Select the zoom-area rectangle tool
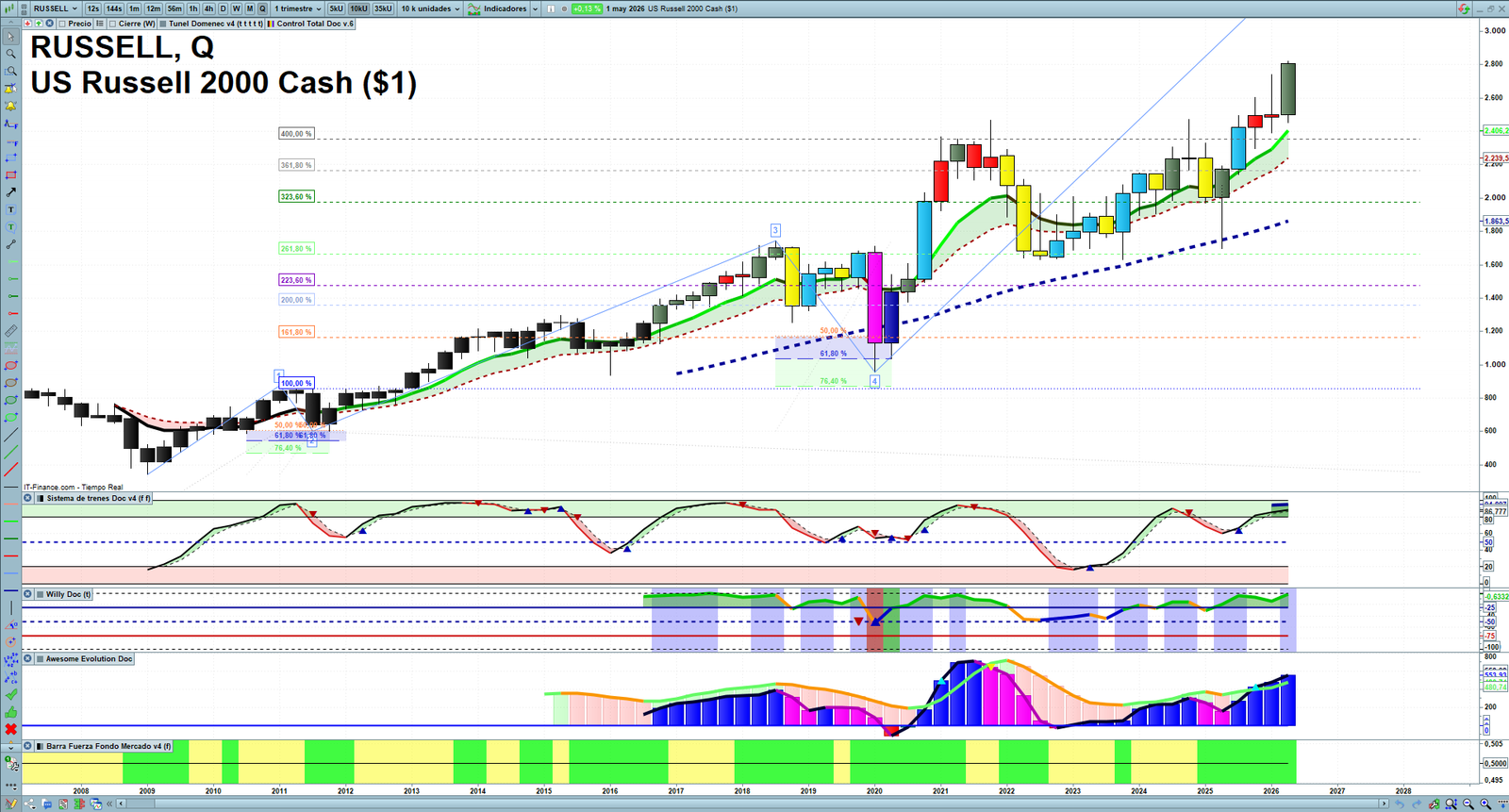This screenshot has height=812, width=1509. tap(10, 71)
